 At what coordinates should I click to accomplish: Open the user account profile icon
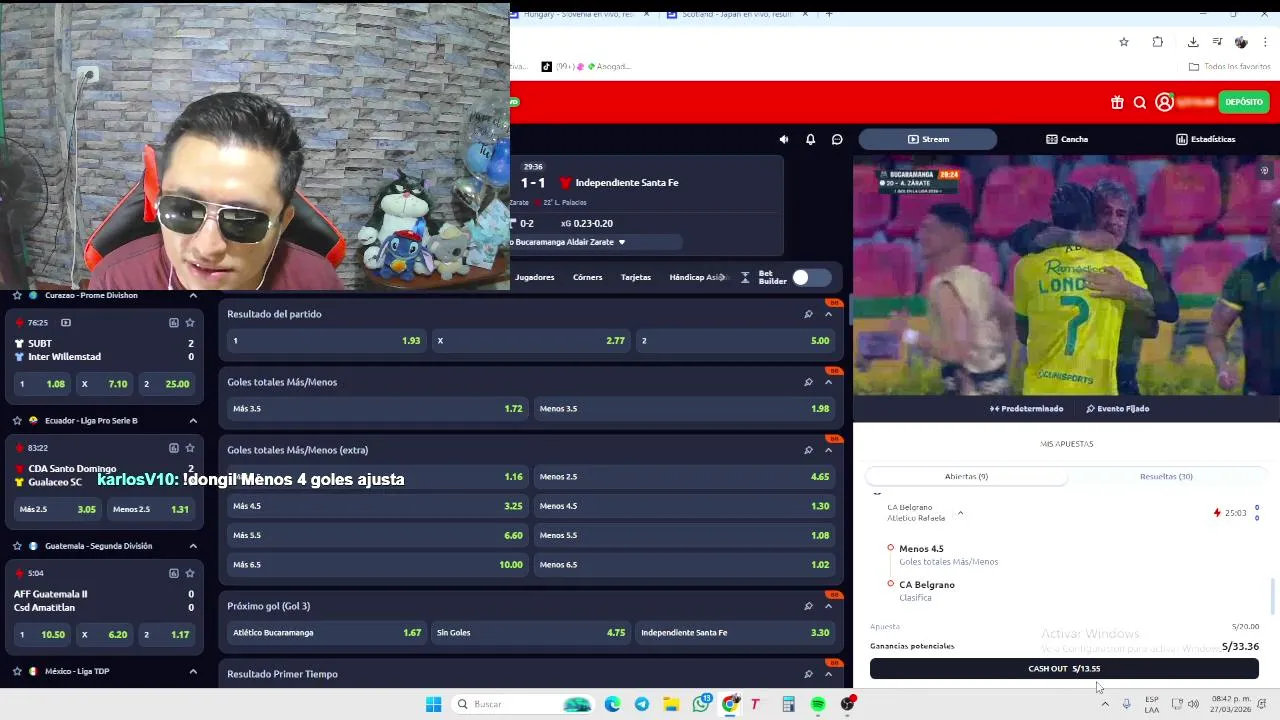[1164, 102]
